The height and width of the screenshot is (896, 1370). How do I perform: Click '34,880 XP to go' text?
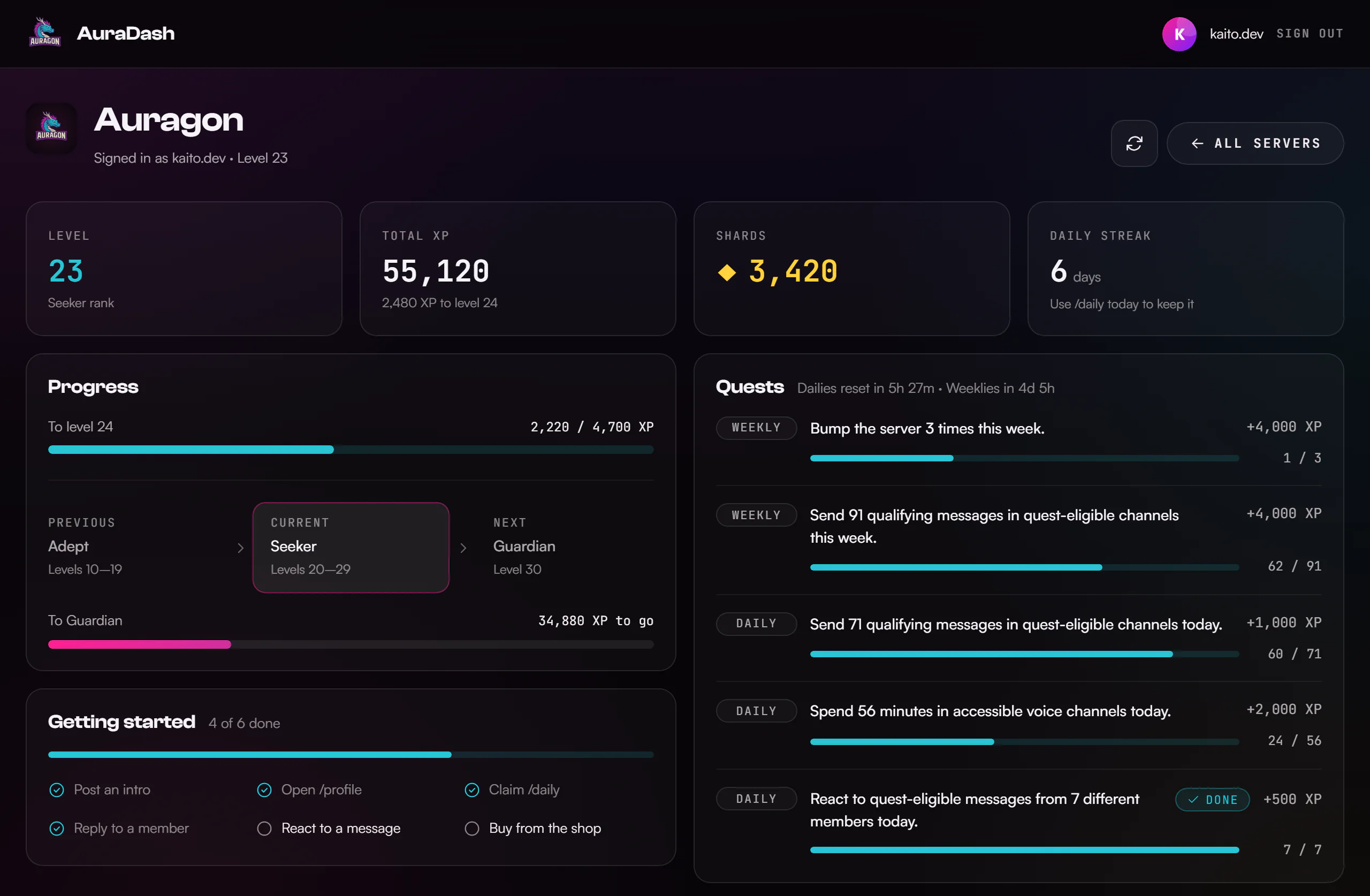596,621
